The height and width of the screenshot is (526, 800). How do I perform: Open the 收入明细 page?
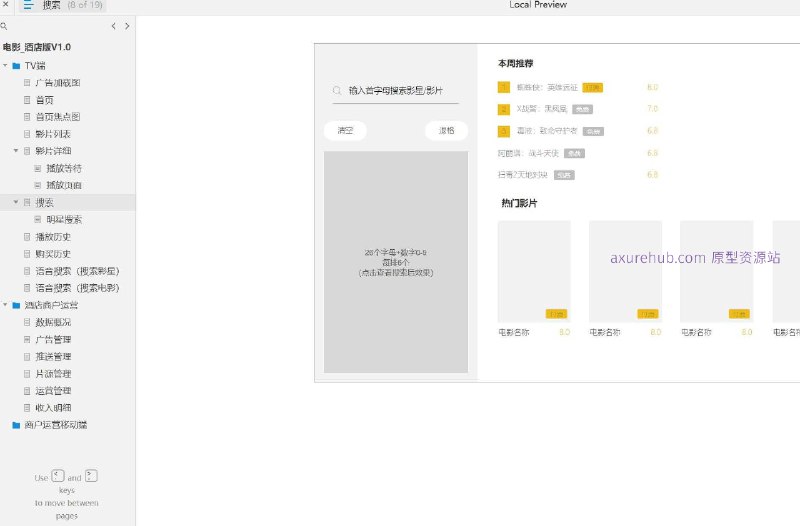point(53,408)
